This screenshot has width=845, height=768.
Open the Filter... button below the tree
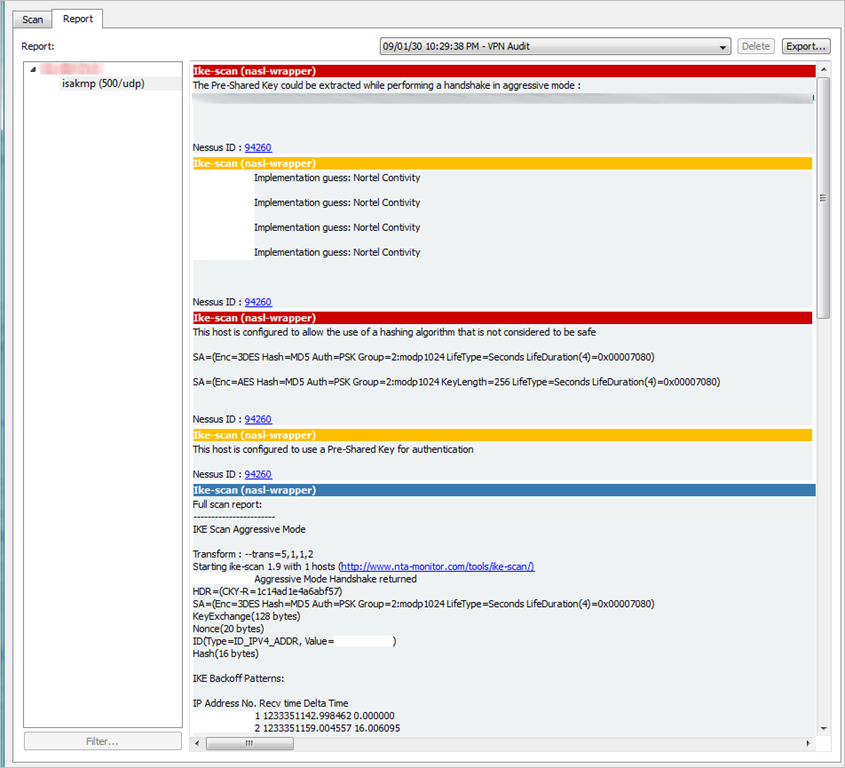tap(102, 741)
